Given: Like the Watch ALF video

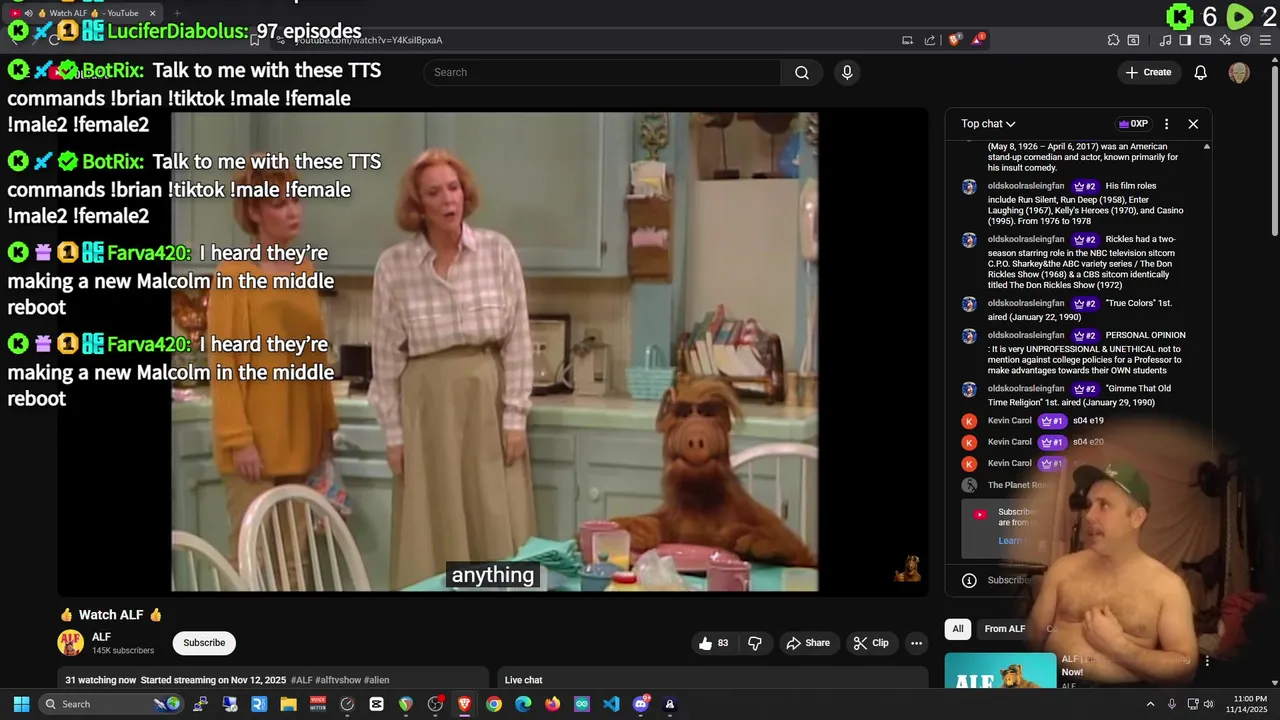Looking at the screenshot, I should click(715, 643).
